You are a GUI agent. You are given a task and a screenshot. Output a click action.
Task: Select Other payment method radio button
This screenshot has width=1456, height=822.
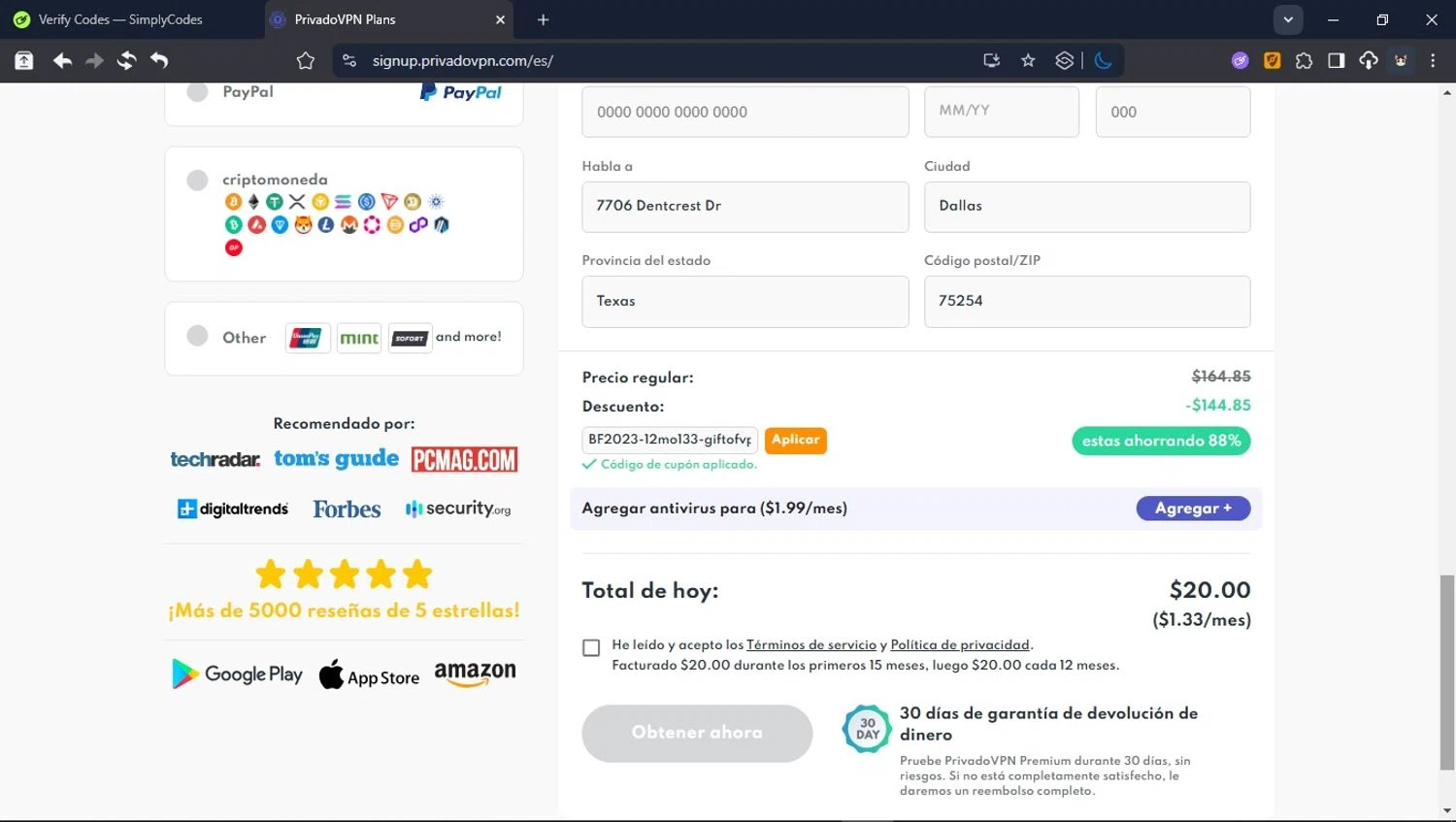point(197,336)
